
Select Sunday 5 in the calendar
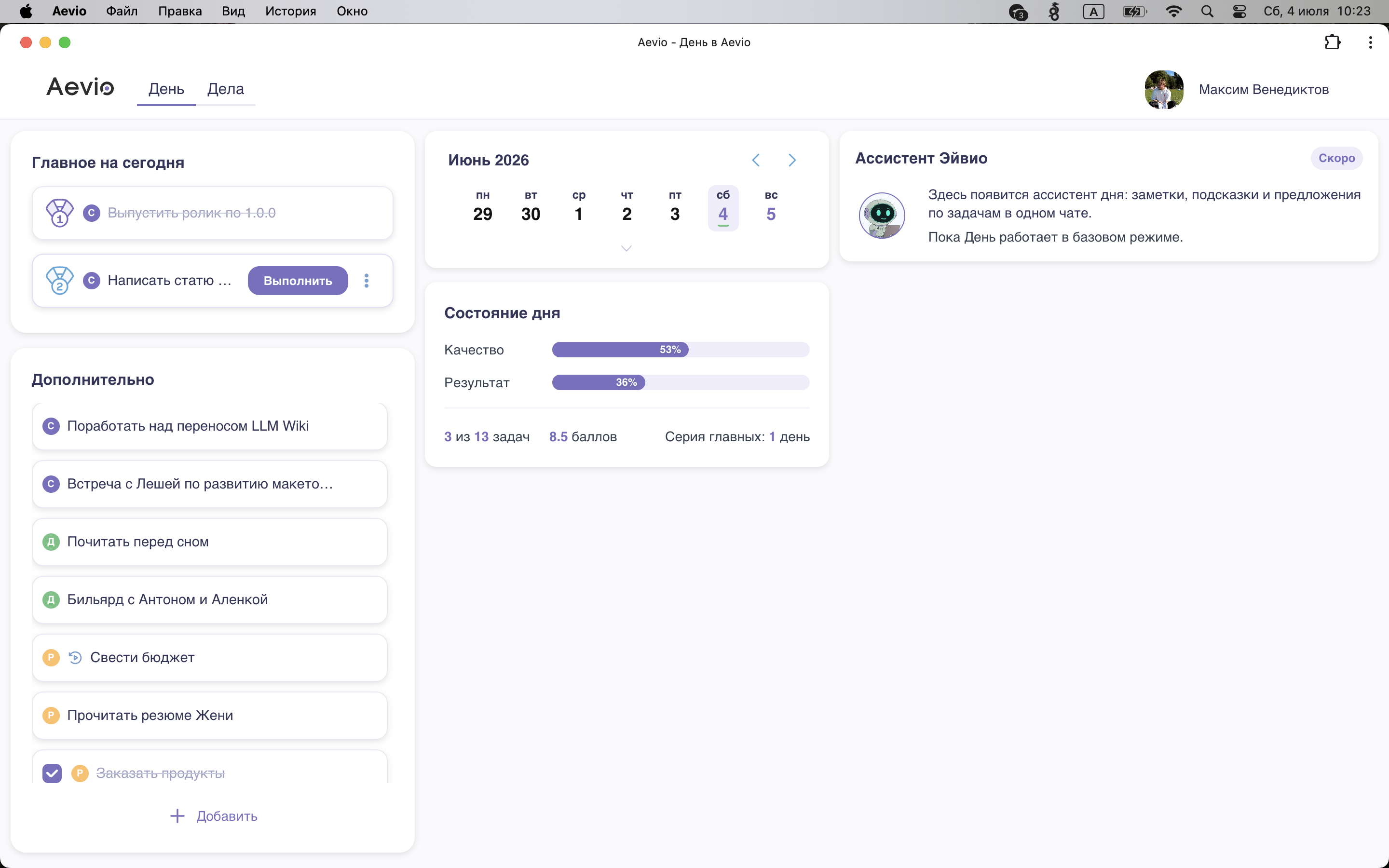(x=771, y=207)
